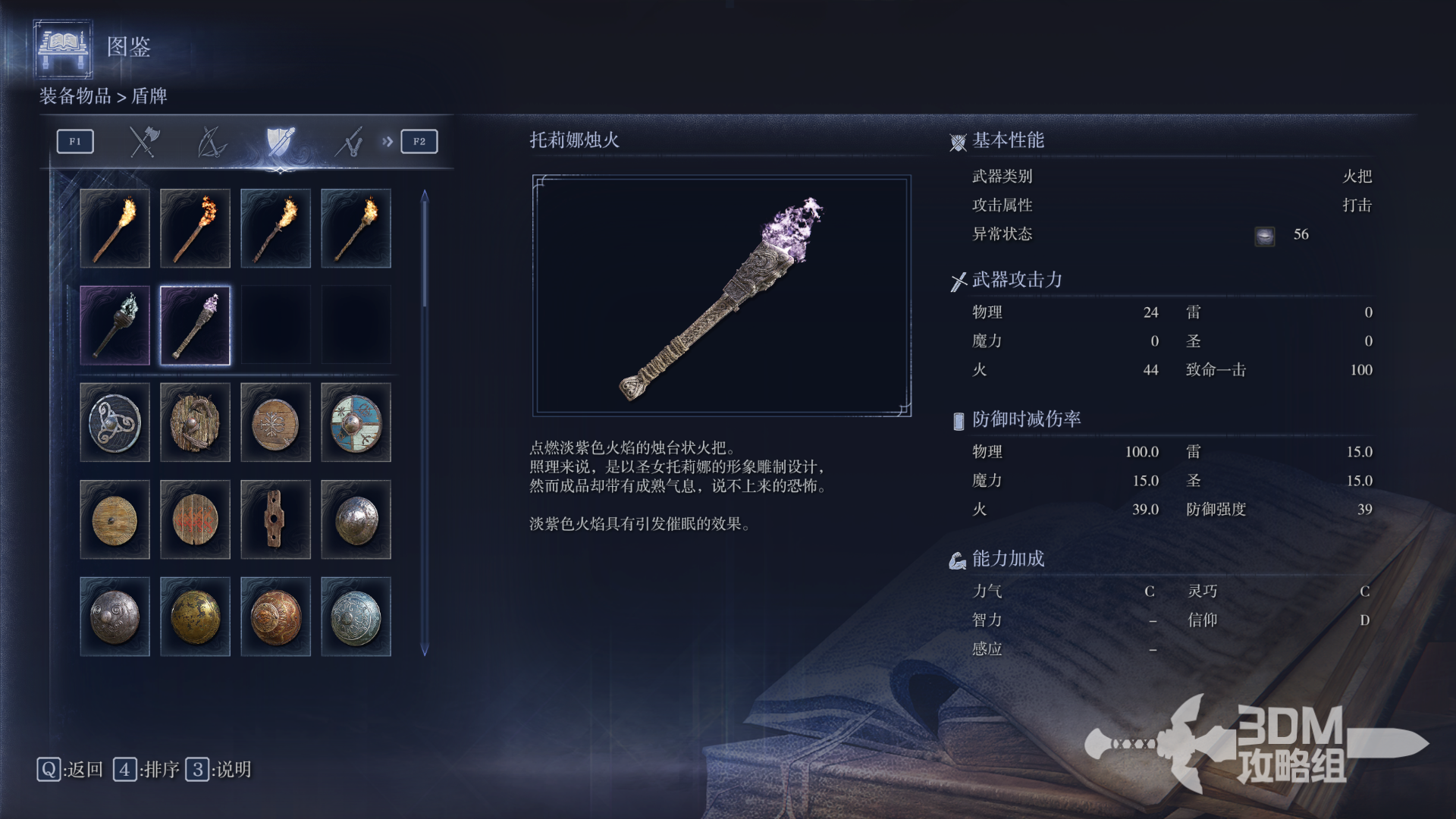This screenshot has height=819, width=1456.
Task: Select the red-marked wooden round shield
Action: [195, 519]
